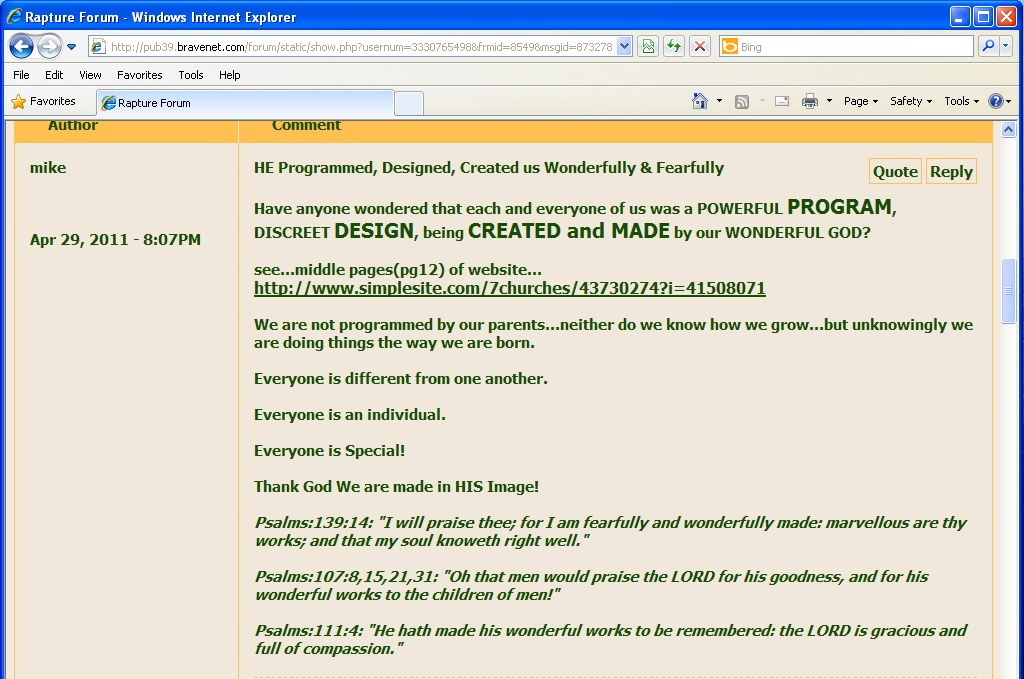Open Favorites center star button

[44, 101]
